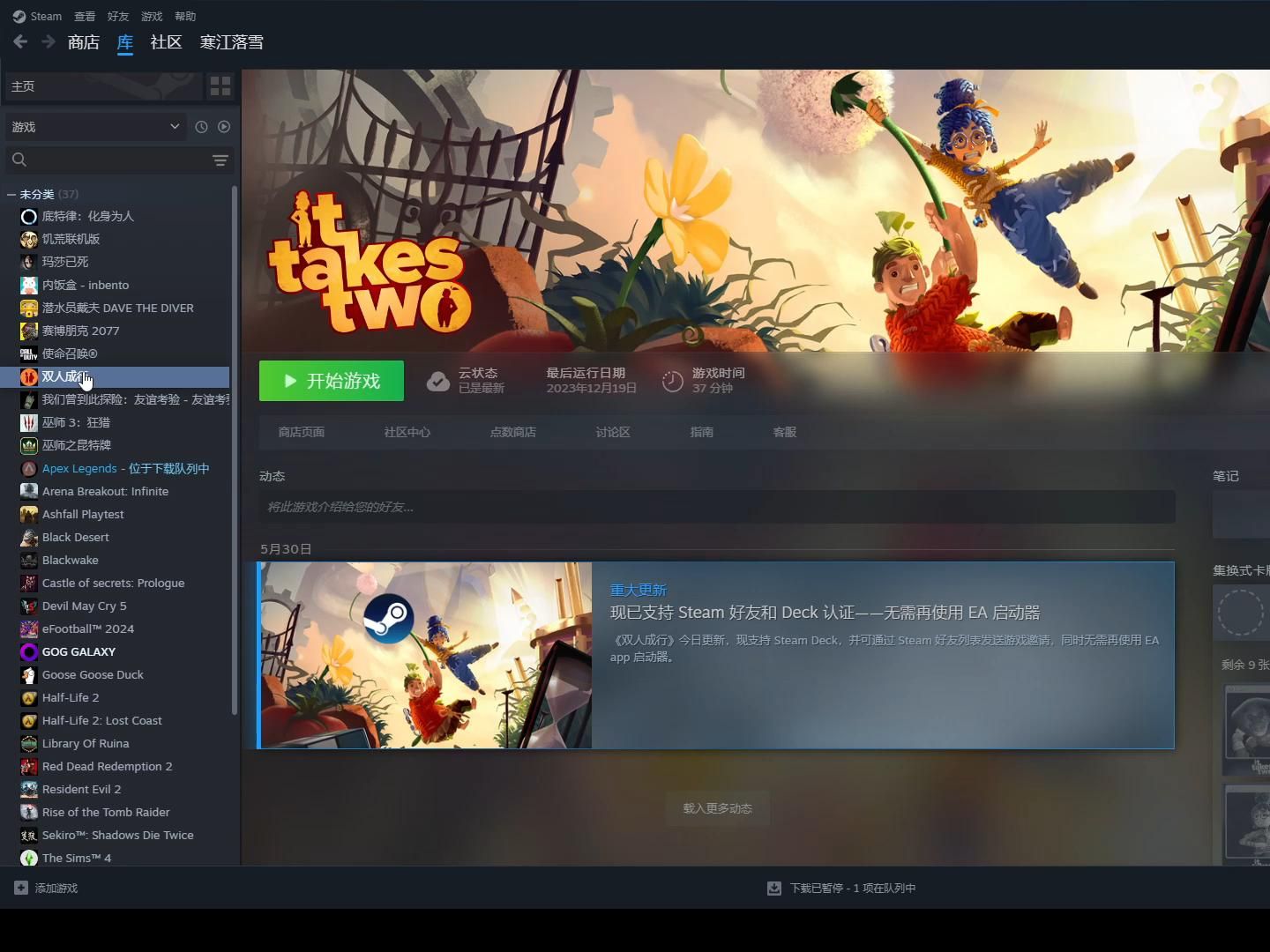Go to the 社区 tab

(x=166, y=41)
